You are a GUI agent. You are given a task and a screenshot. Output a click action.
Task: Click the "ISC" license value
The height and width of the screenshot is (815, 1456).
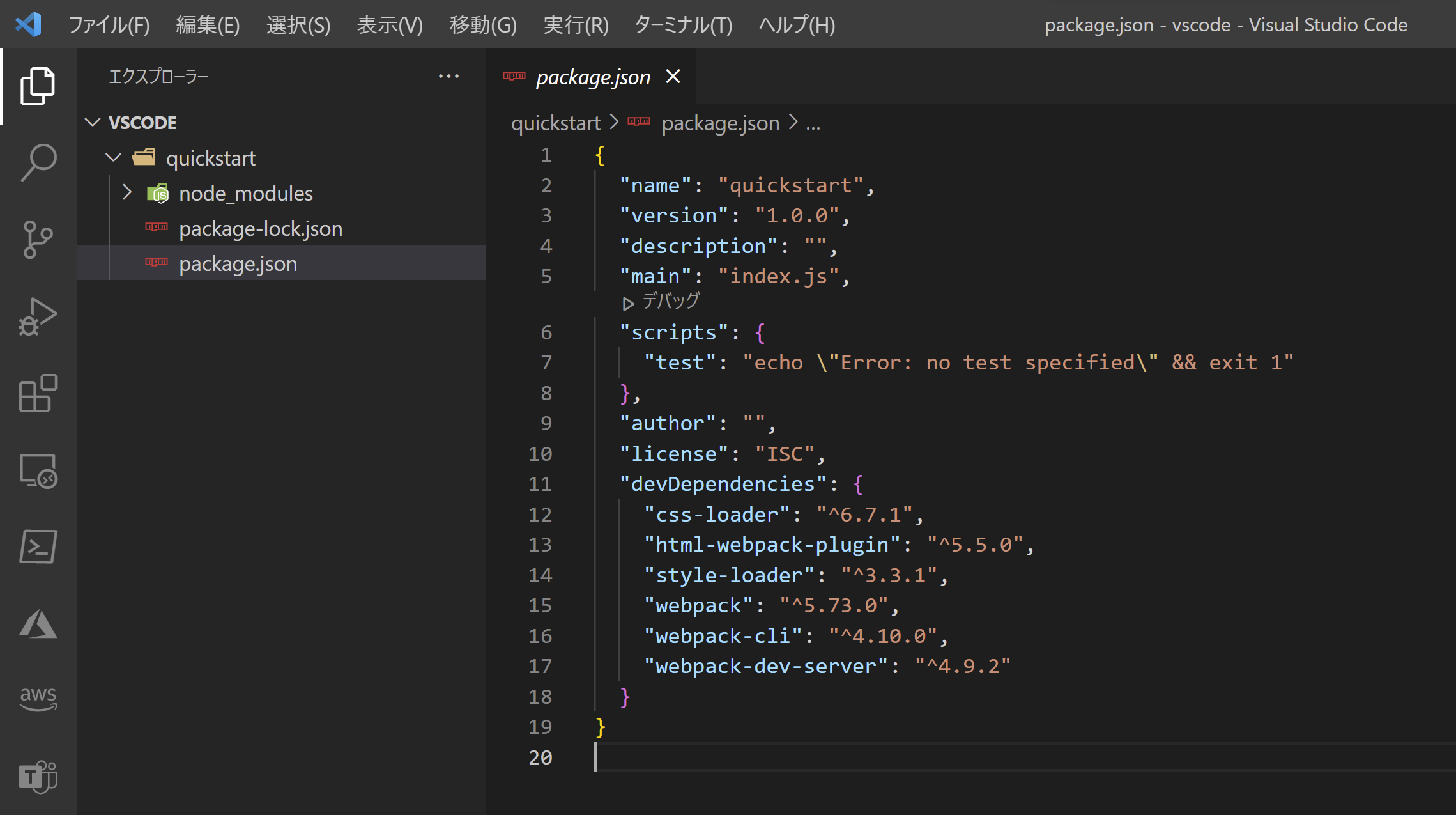click(785, 454)
